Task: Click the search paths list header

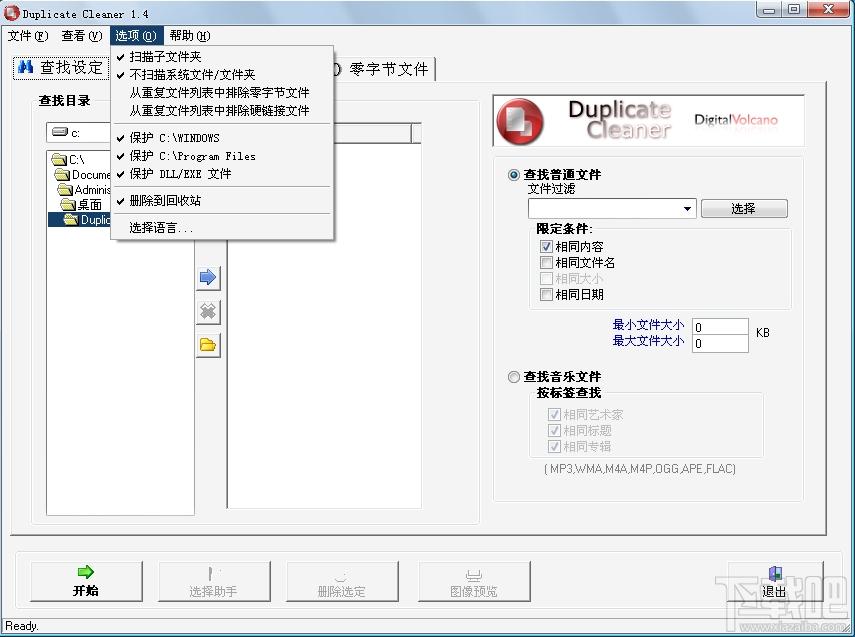Action: pyautogui.click(x=372, y=134)
